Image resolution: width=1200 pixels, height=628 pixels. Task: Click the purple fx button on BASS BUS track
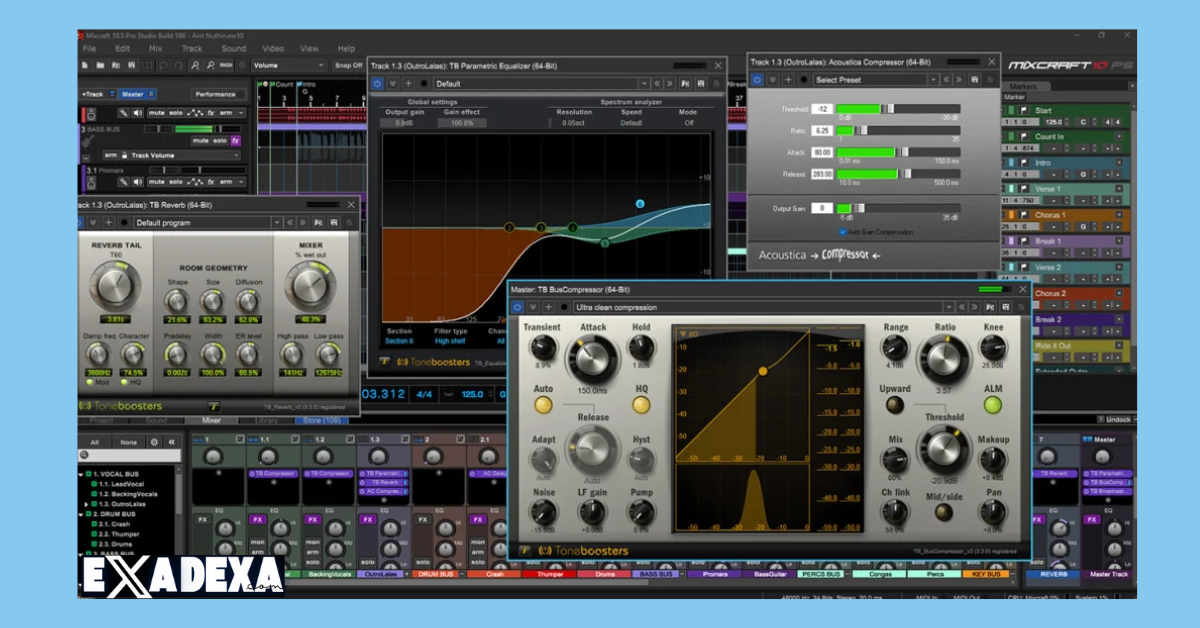pos(235,141)
